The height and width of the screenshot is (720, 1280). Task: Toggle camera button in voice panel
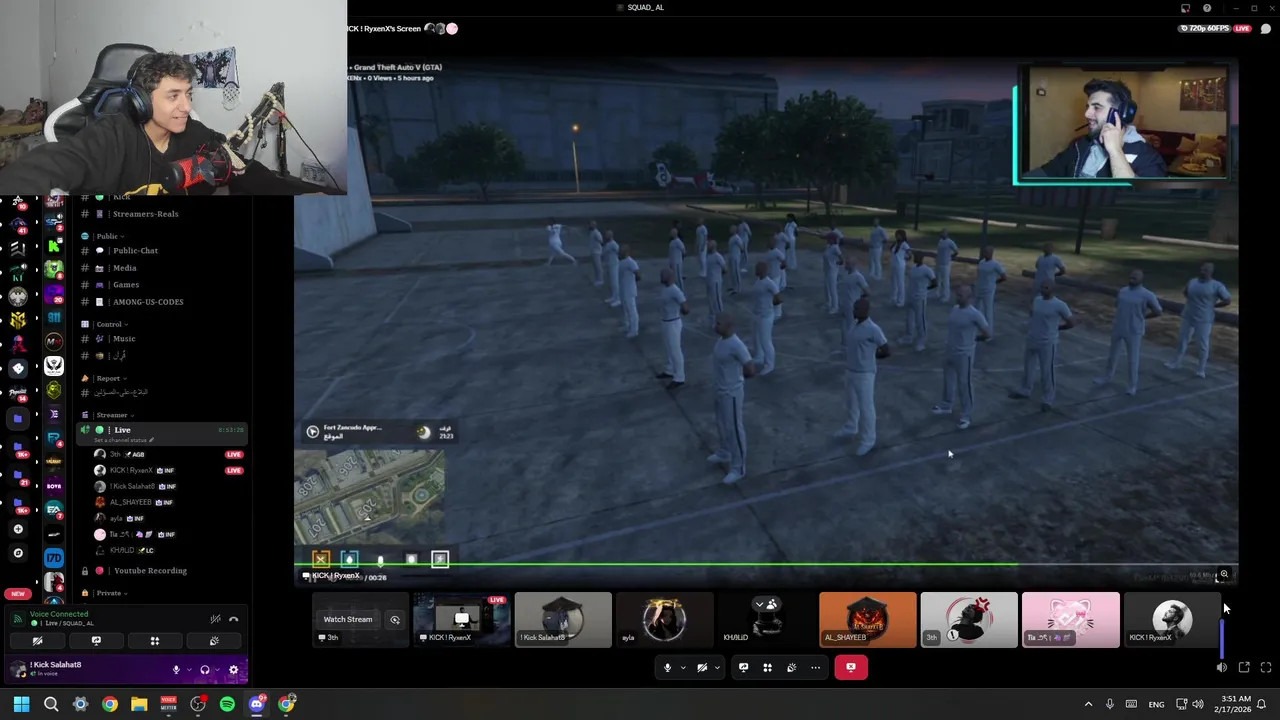37,641
